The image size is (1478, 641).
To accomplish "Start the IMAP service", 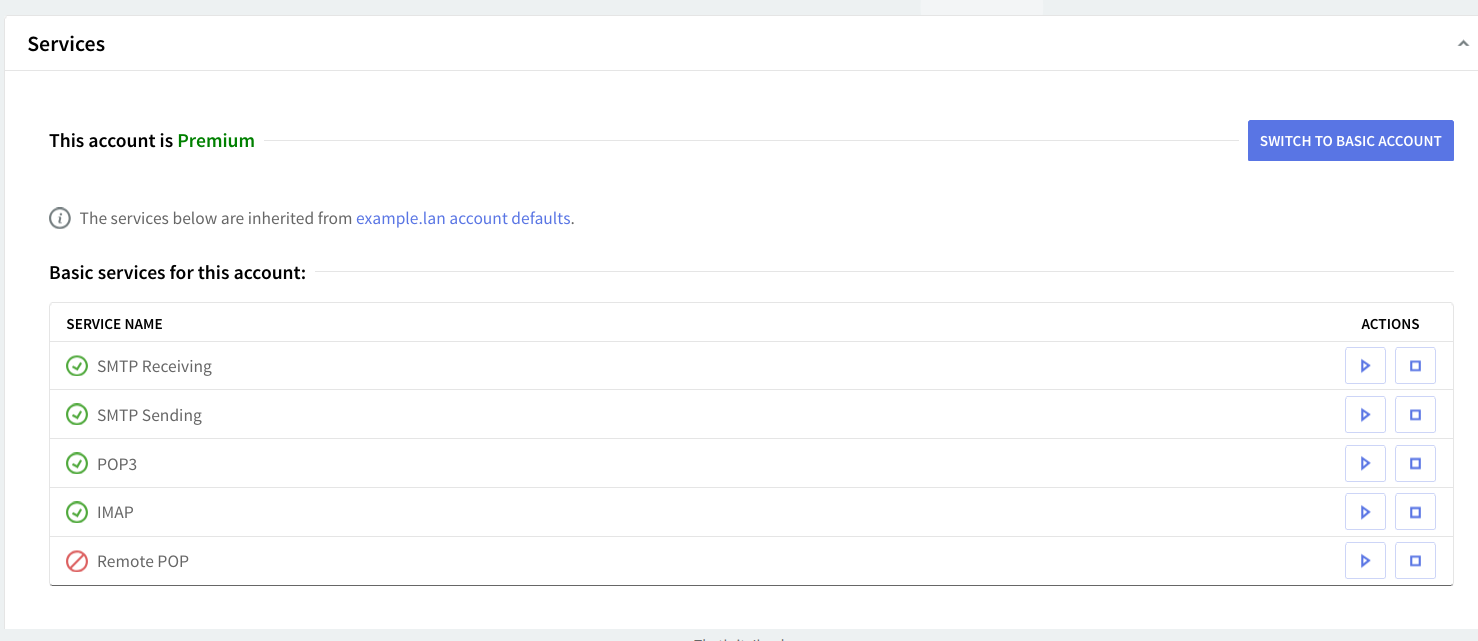I will point(1365,512).
